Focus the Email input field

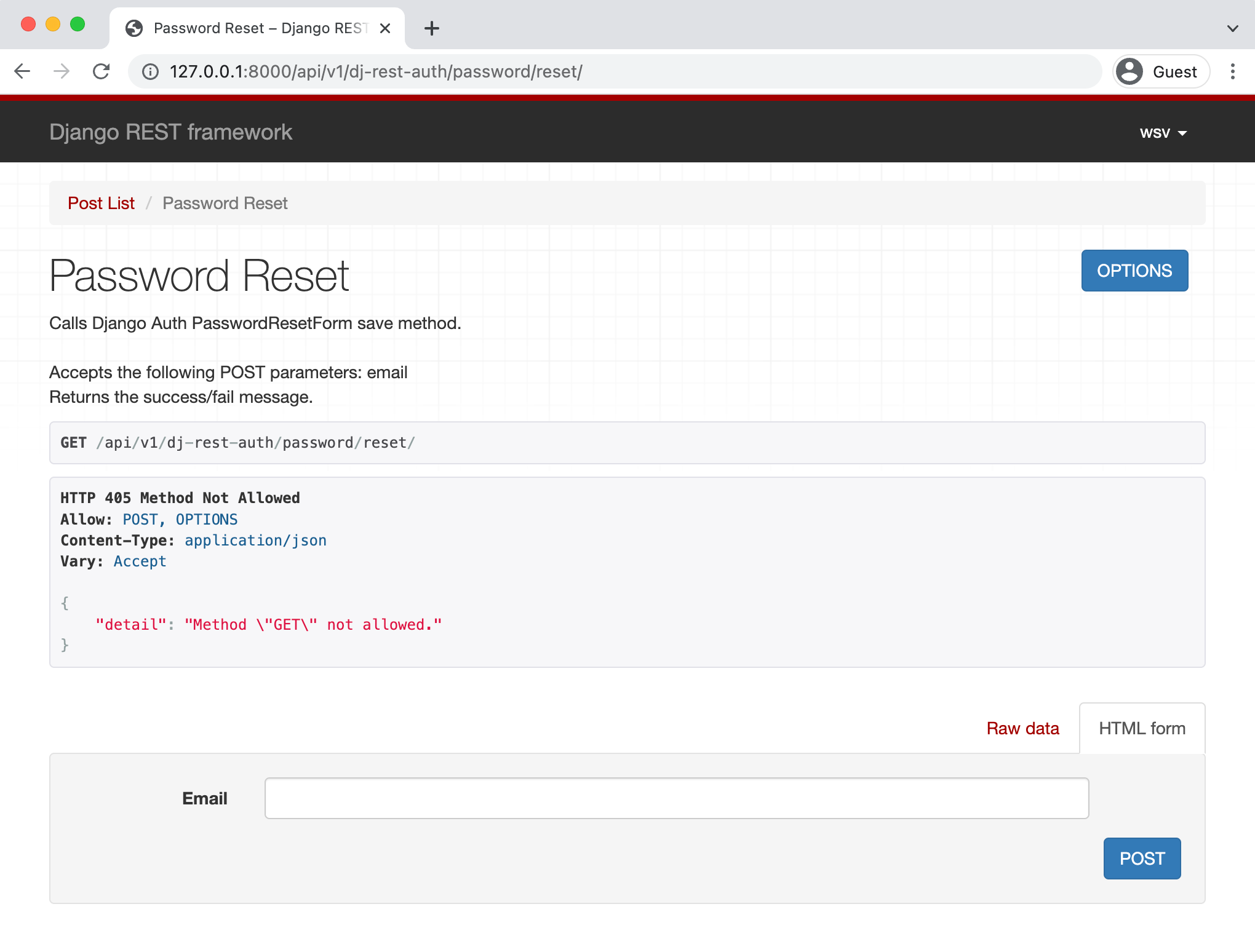[677, 798]
